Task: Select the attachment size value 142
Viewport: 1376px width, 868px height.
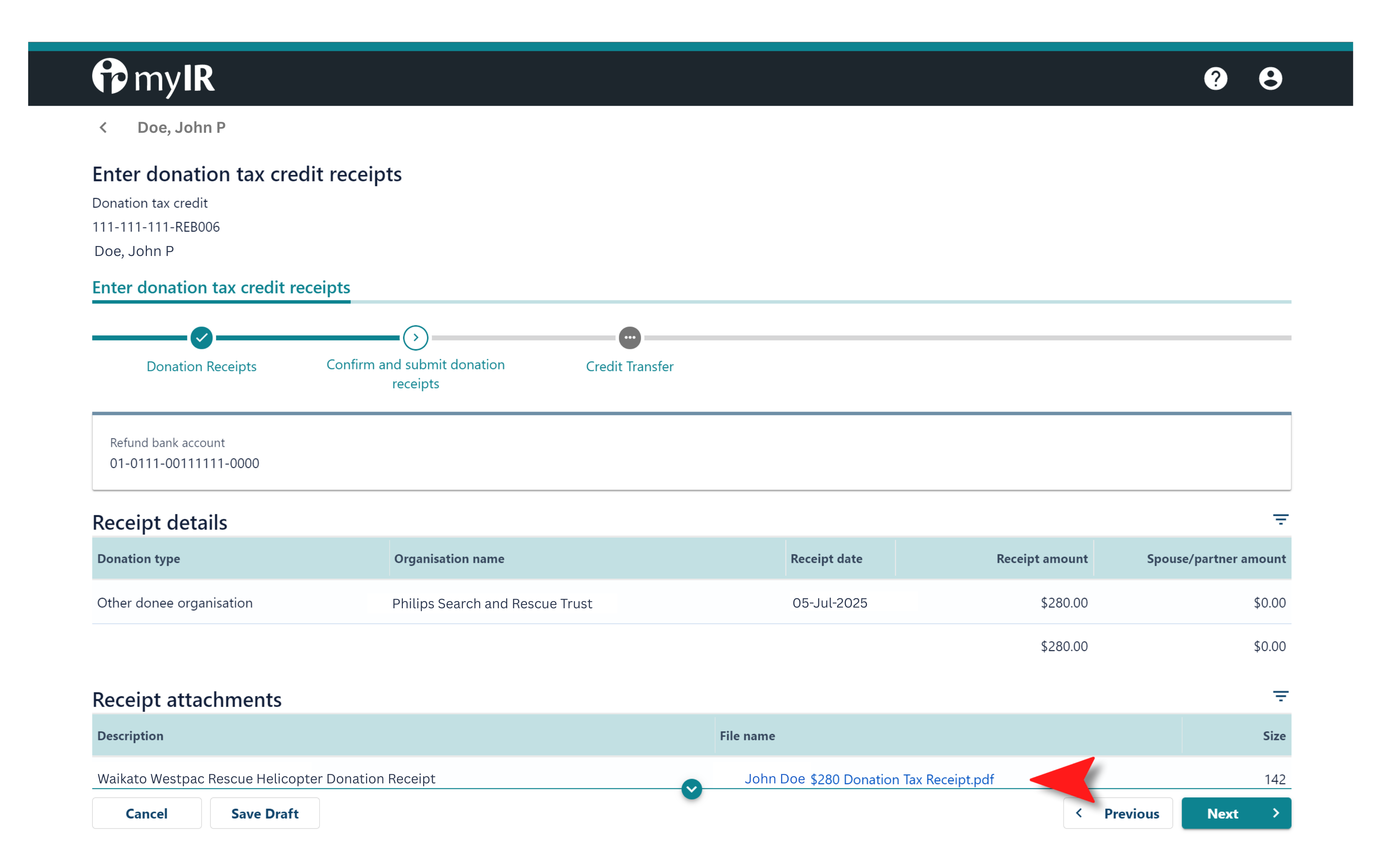Action: [x=1275, y=779]
